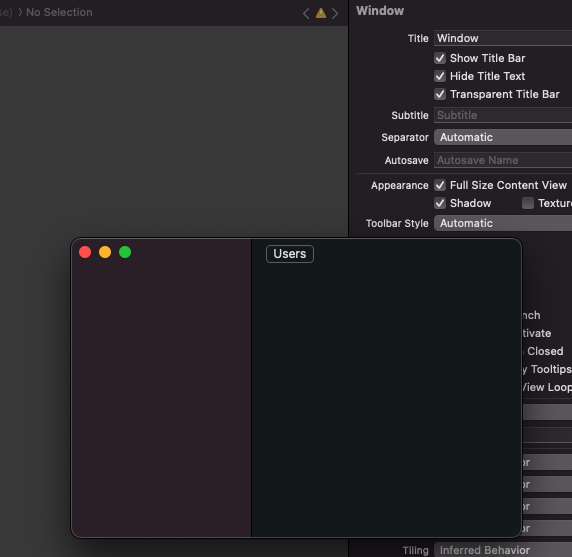The width and height of the screenshot is (572, 557).
Task: Click the Autosave label
Action: (x=406, y=160)
